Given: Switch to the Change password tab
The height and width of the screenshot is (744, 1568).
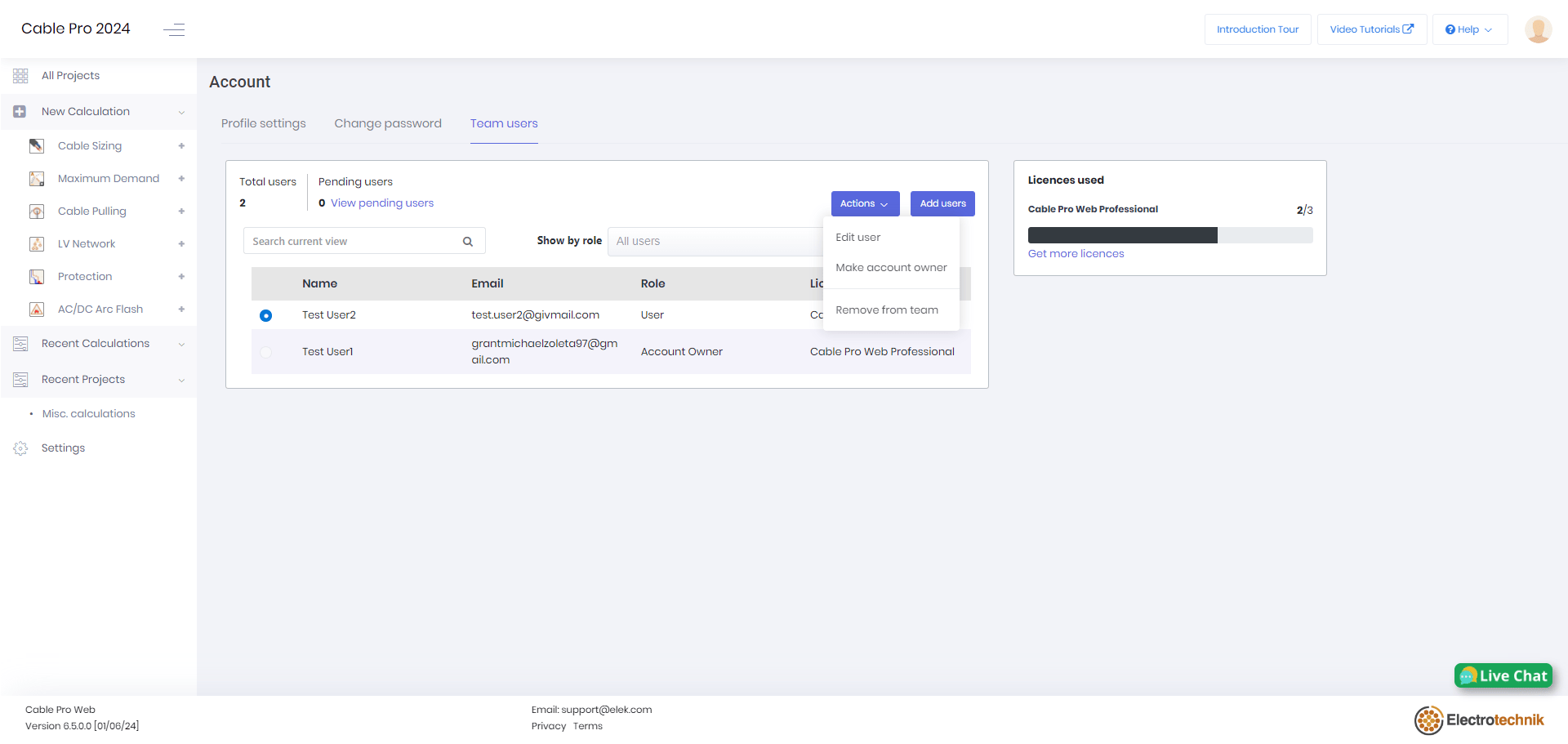Looking at the screenshot, I should click(x=388, y=123).
